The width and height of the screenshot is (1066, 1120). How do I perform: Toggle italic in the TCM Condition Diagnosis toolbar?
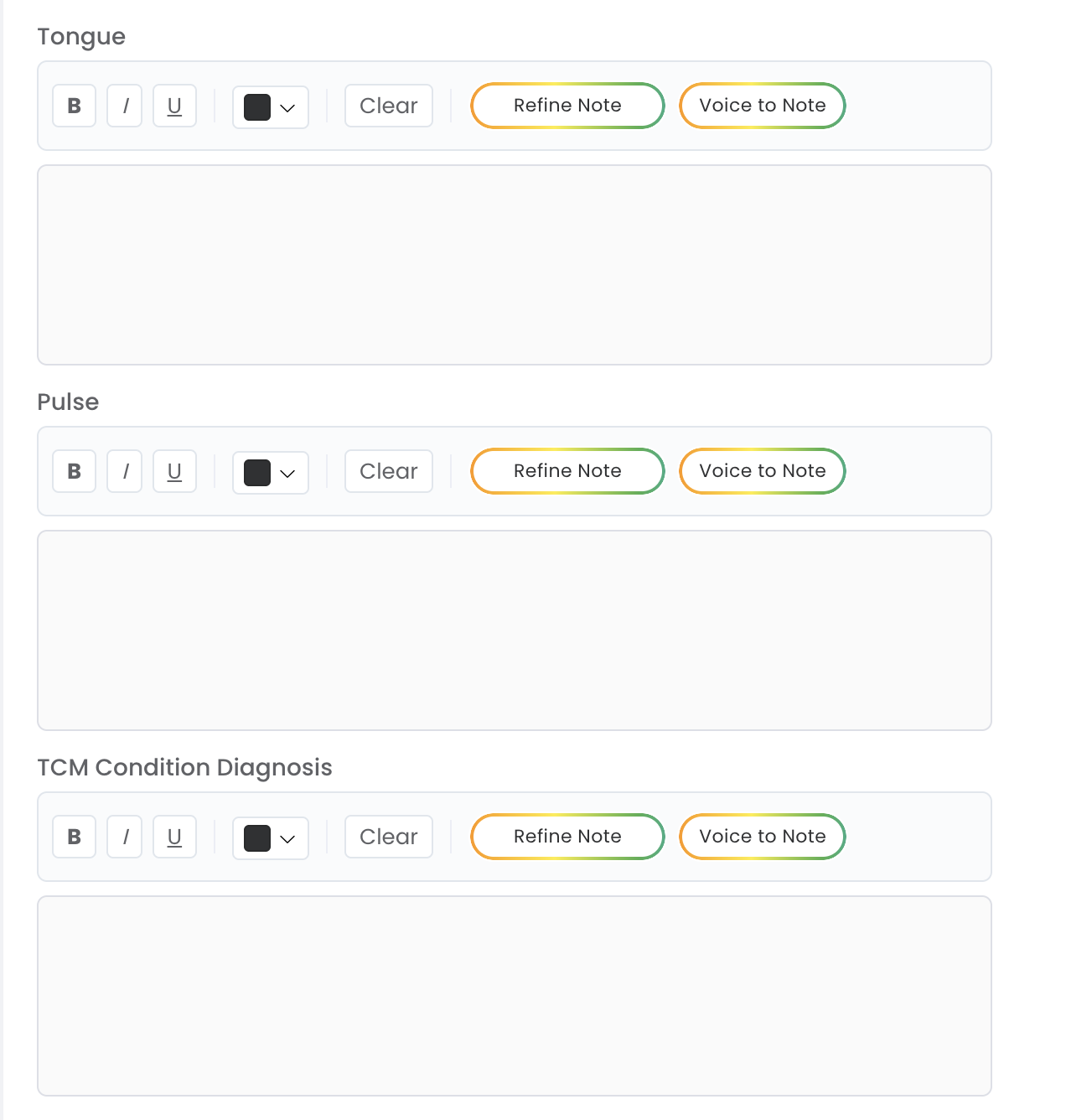pos(124,837)
